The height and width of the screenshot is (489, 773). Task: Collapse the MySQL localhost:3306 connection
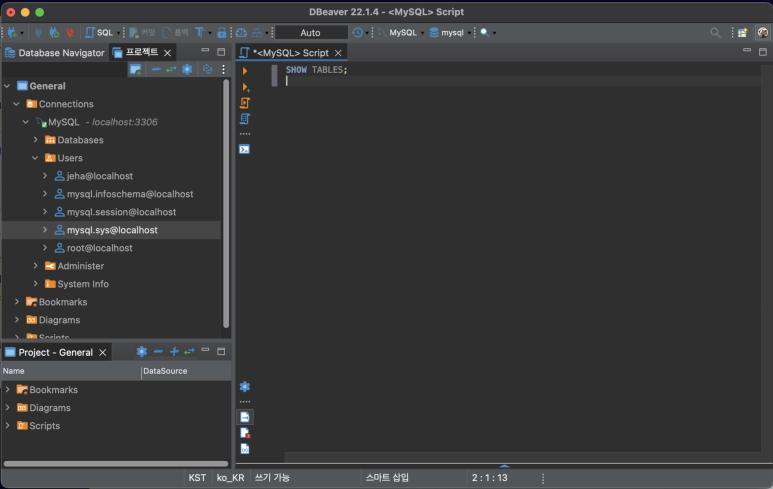[x=26, y=122]
